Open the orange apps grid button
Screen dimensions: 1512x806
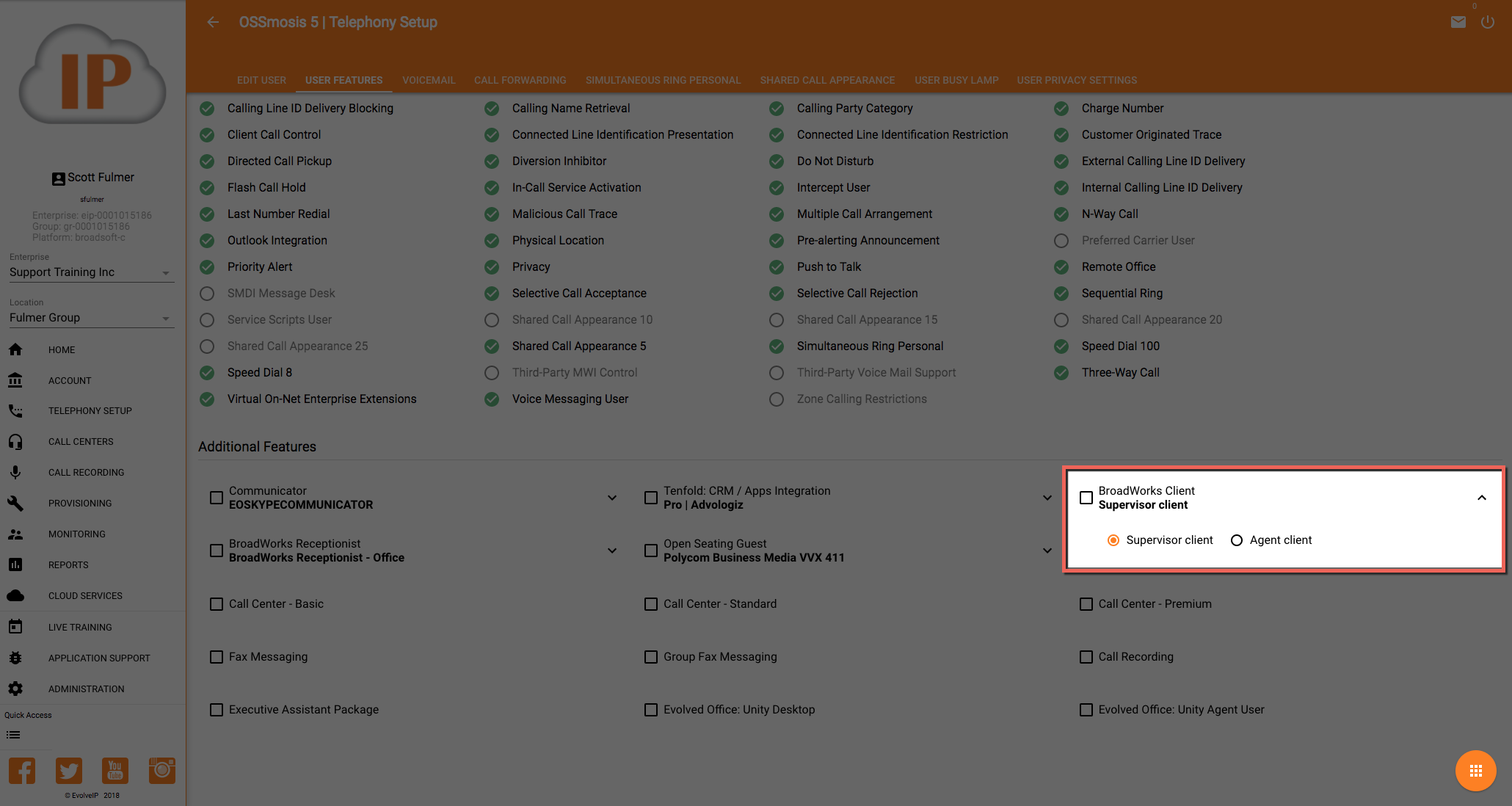tap(1475, 771)
